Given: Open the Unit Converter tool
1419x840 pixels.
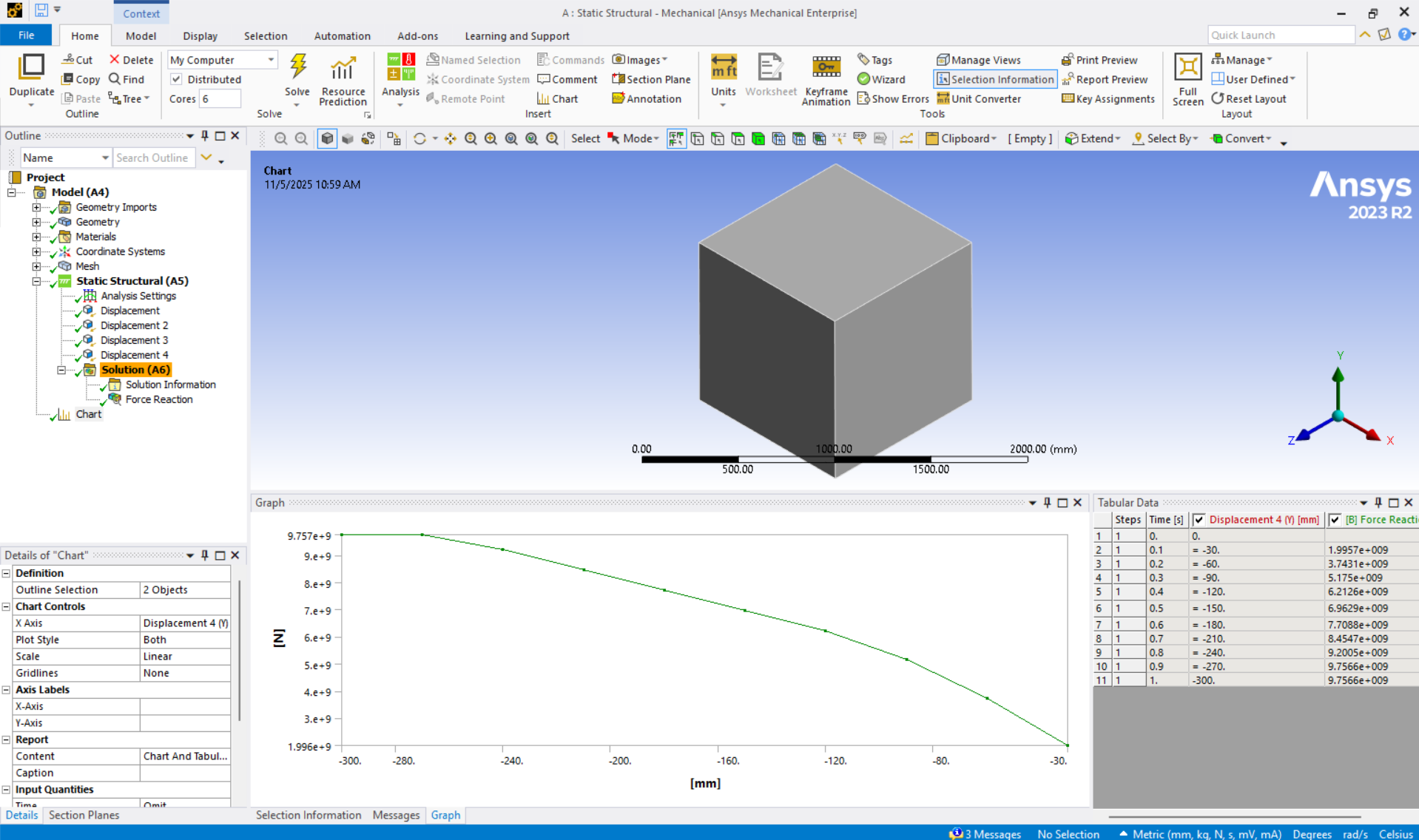Looking at the screenshot, I should (979, 98).
